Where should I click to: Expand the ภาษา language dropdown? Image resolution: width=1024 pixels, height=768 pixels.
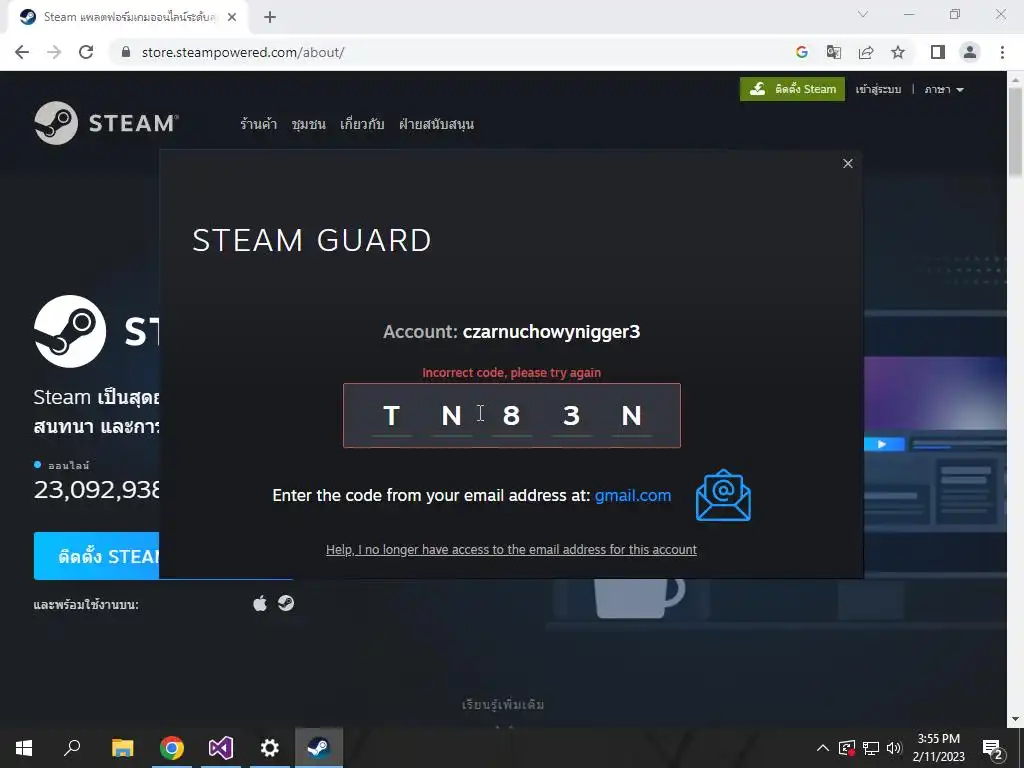pos(944,89)
